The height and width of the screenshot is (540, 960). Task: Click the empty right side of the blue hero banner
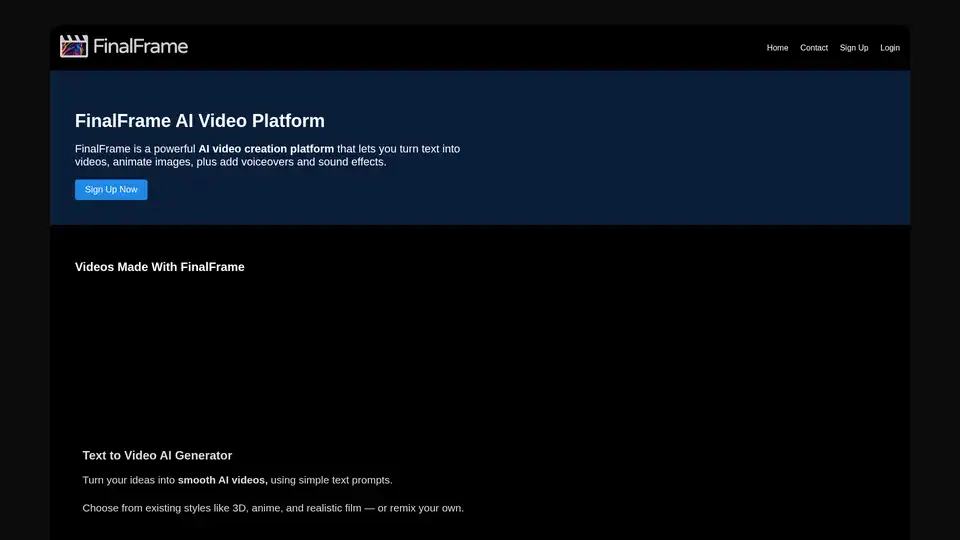coord(700,150)
